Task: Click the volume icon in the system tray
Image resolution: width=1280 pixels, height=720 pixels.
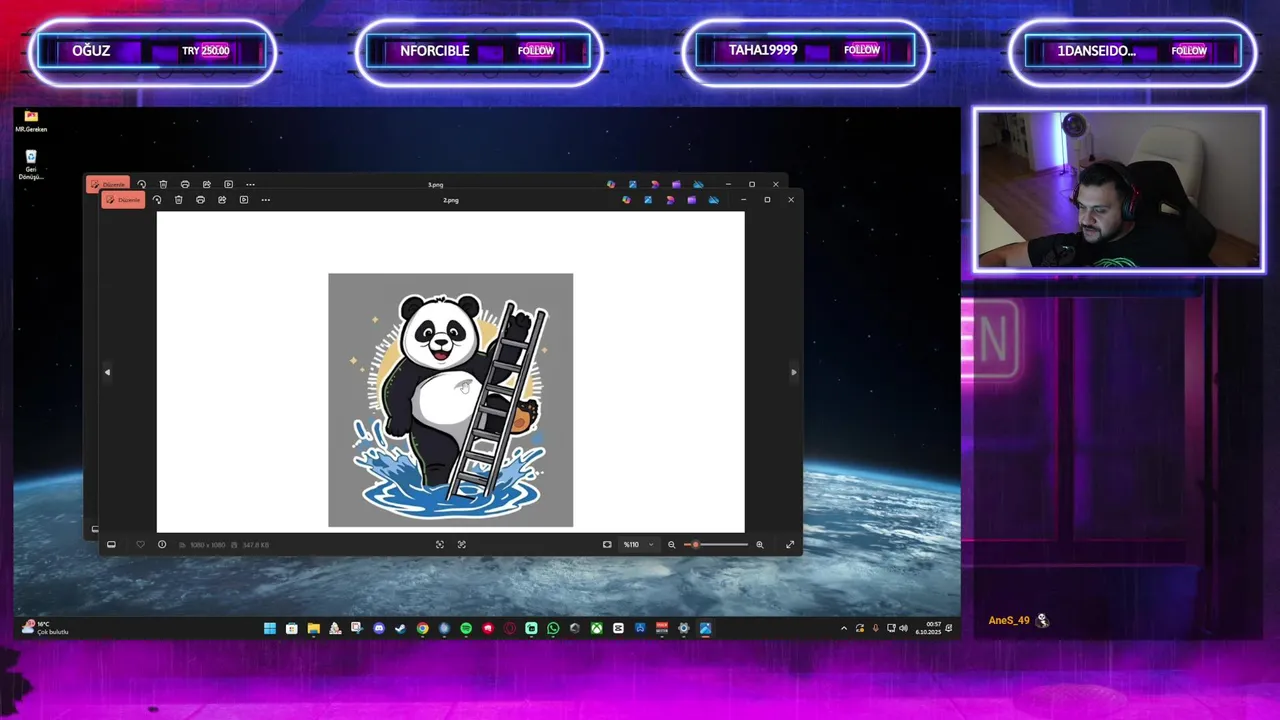Action: (x=904, y=629)
